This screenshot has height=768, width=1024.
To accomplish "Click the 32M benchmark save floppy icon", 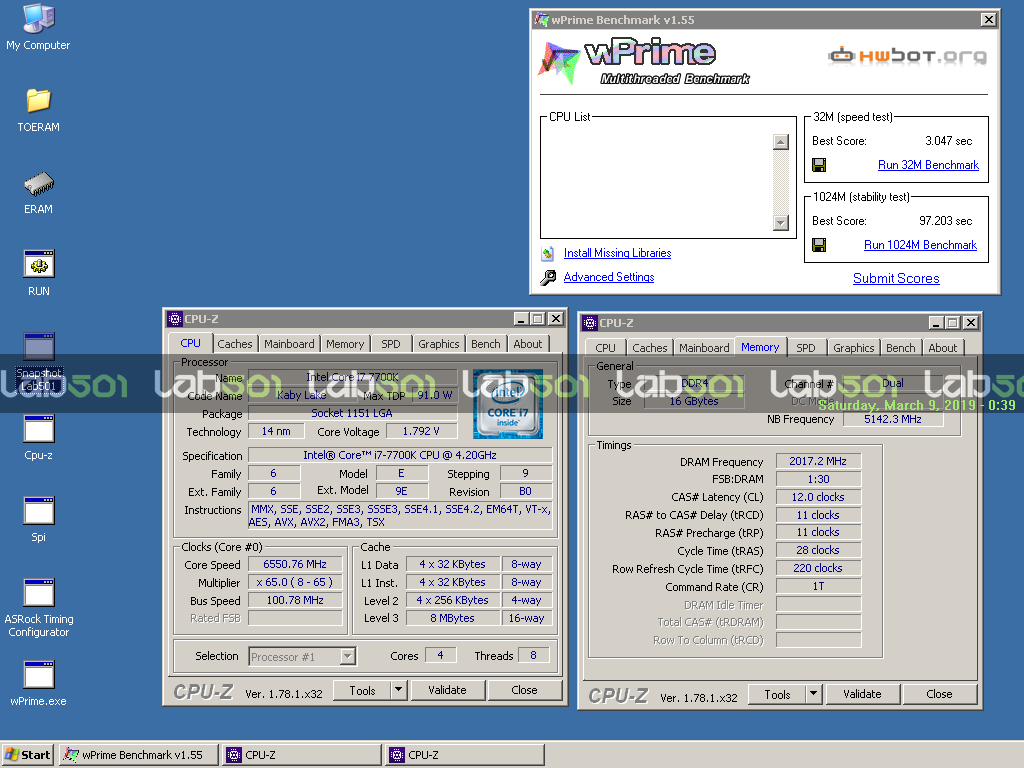I will point(819,165).
